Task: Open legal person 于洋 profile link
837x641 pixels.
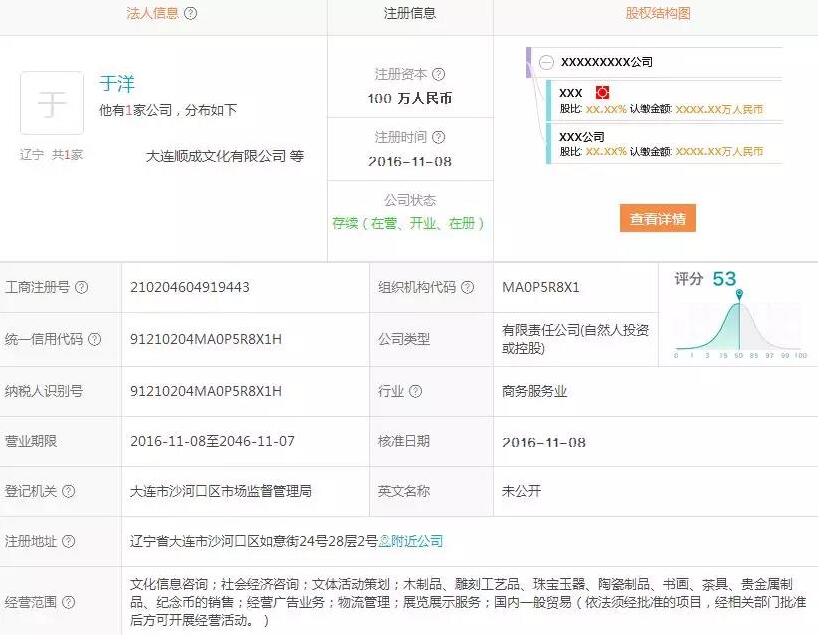Action: coord(117,84)
